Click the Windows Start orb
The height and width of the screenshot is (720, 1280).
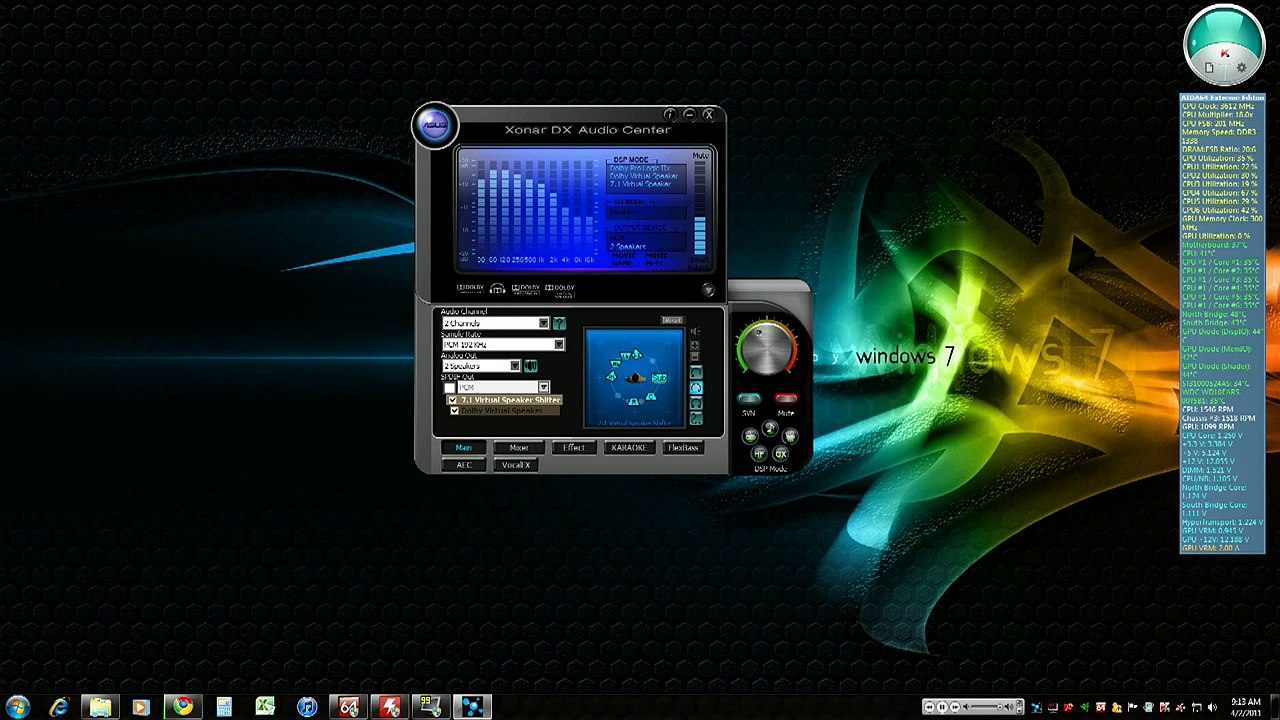pyautogui.click(x=18, y=708)
